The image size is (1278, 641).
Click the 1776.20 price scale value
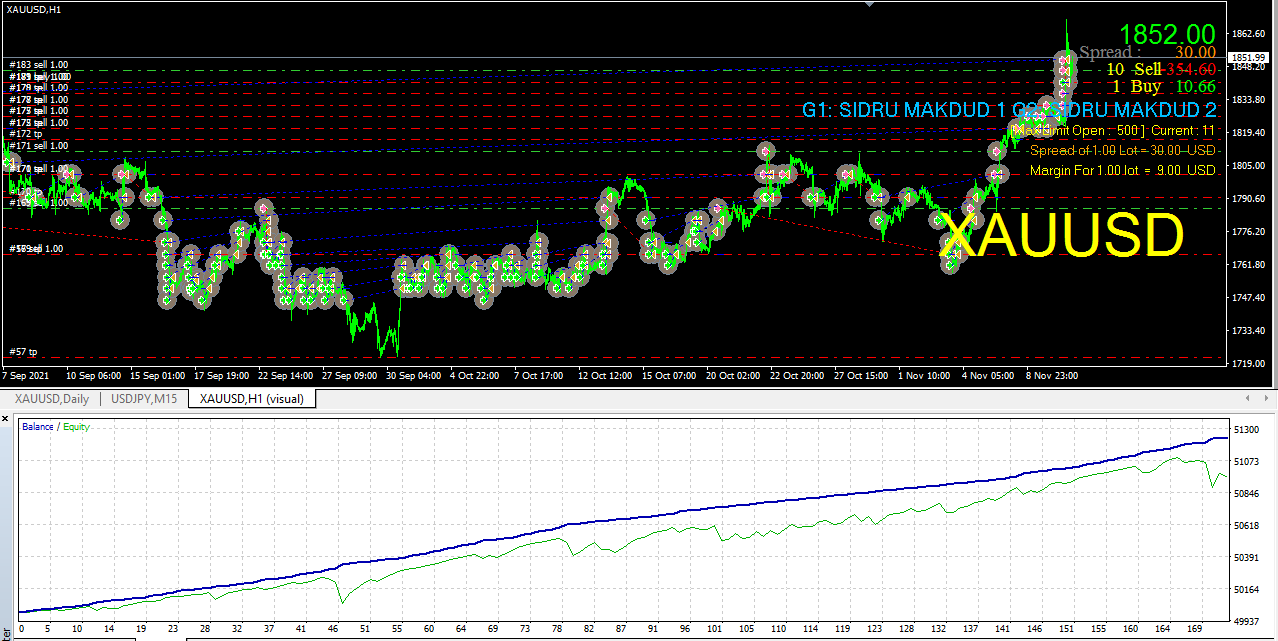[x=1249, y=232]
